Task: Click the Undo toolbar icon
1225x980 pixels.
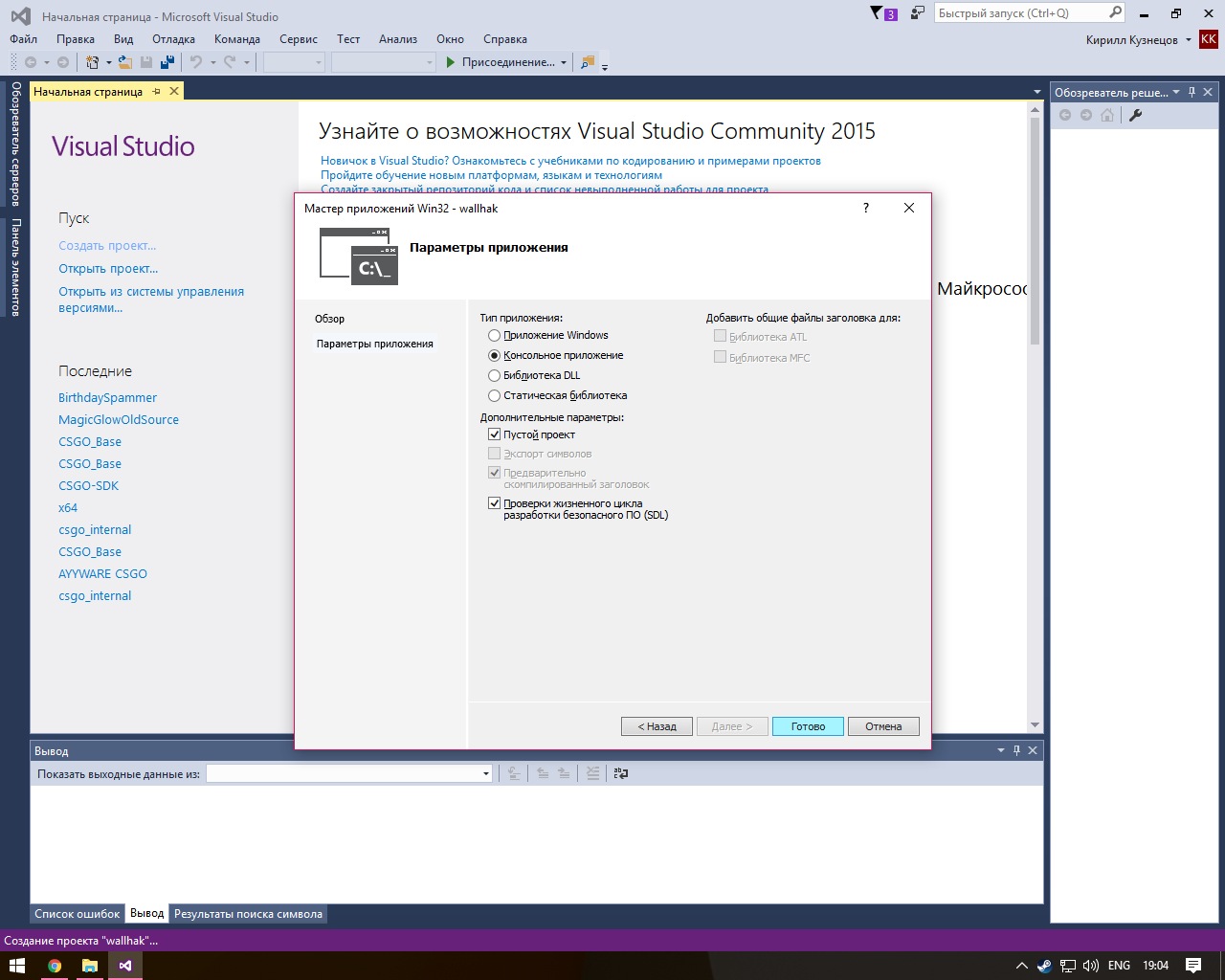Action: pyautogui.click(x=196, y=62)
